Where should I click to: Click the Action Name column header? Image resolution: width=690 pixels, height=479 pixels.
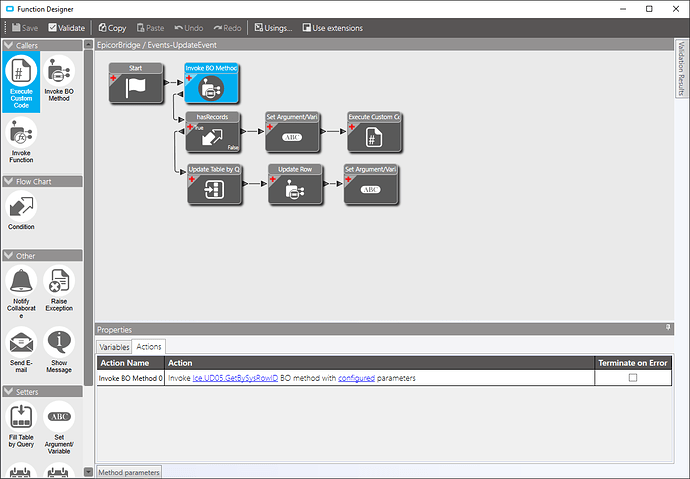[131, 363]
